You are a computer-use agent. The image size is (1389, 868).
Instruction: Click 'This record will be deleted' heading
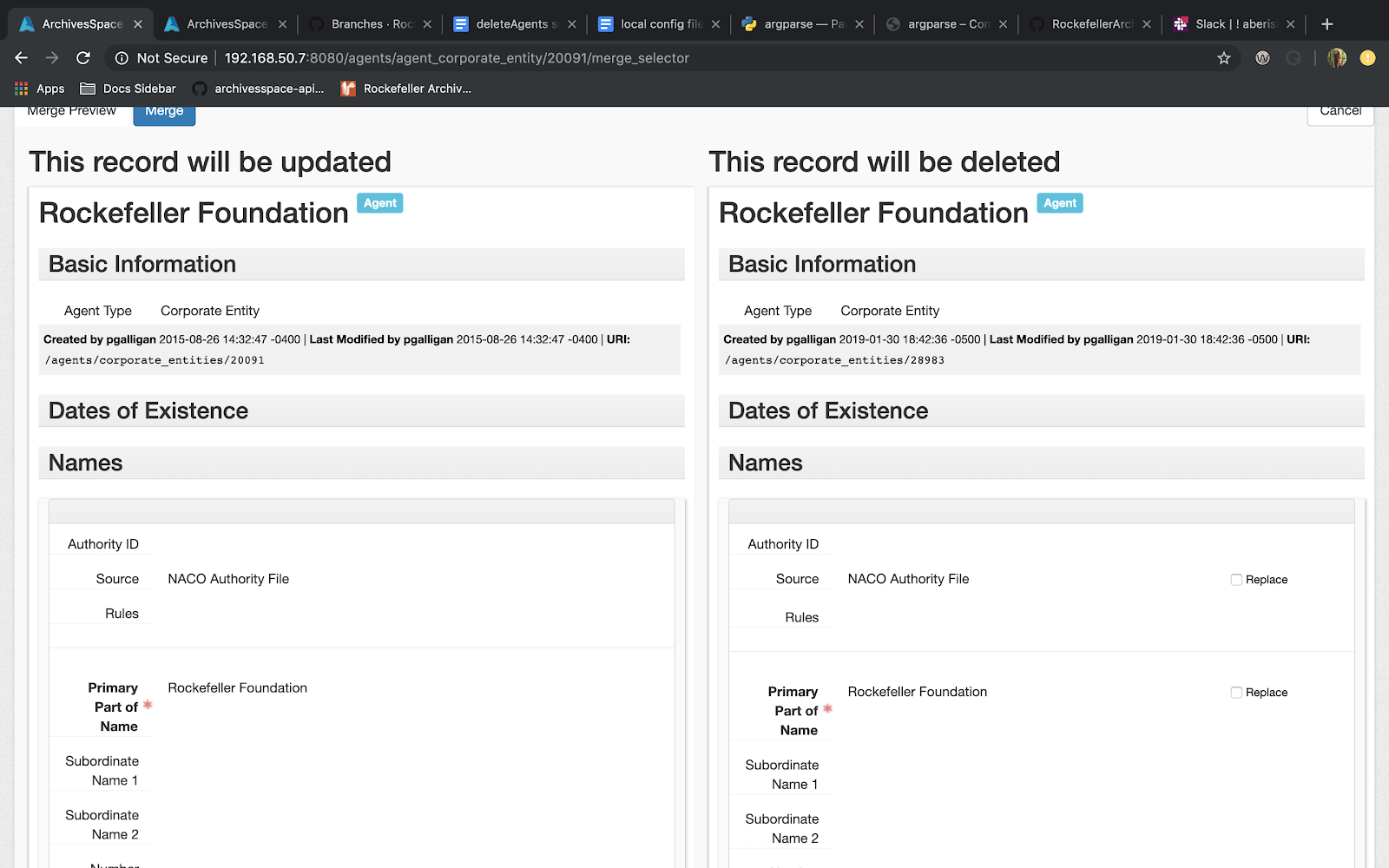click(885, 161)
